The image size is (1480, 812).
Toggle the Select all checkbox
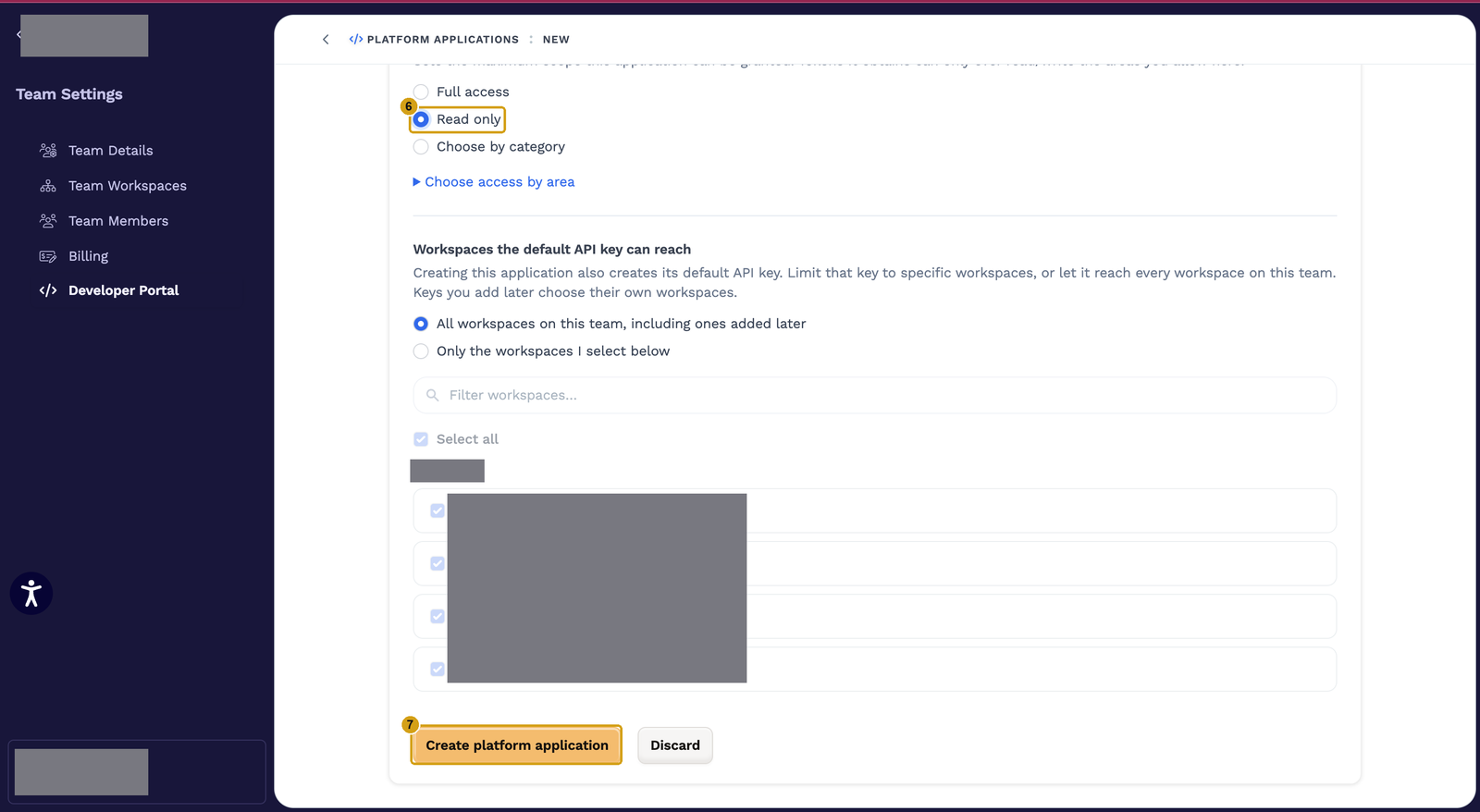[421, 439]
